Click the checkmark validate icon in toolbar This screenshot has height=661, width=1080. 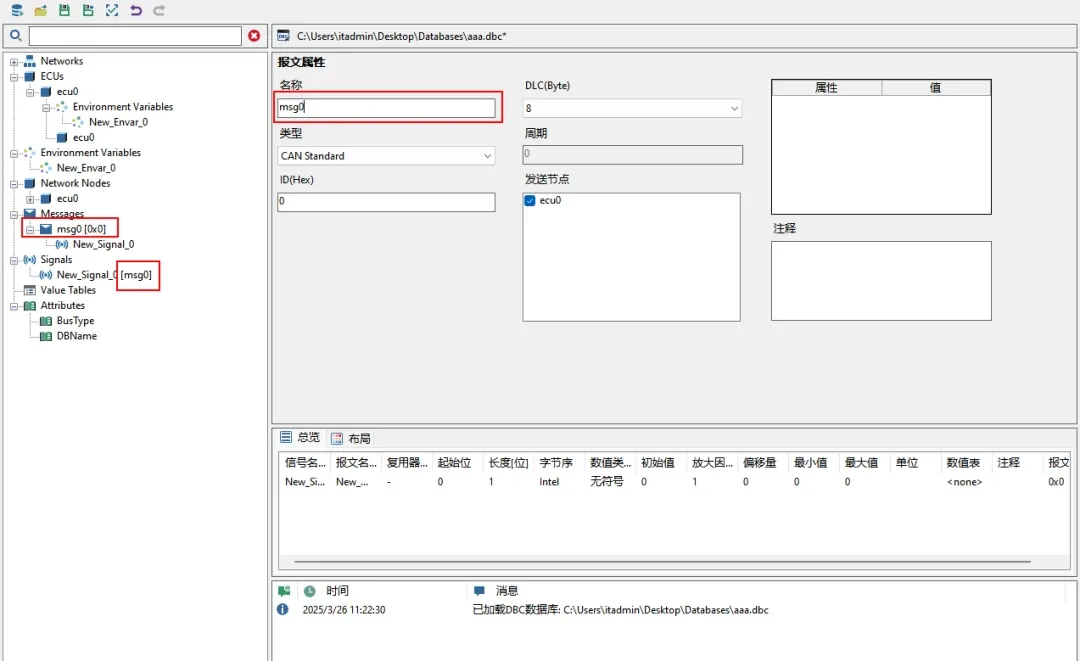pos(112,10)
